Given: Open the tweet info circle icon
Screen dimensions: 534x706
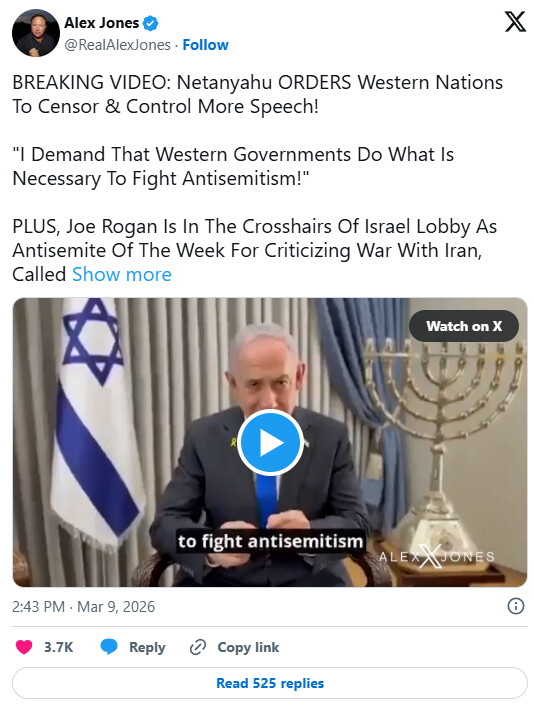Looking at the screenshot, I should pyautogui.click(x=516, y=606).
